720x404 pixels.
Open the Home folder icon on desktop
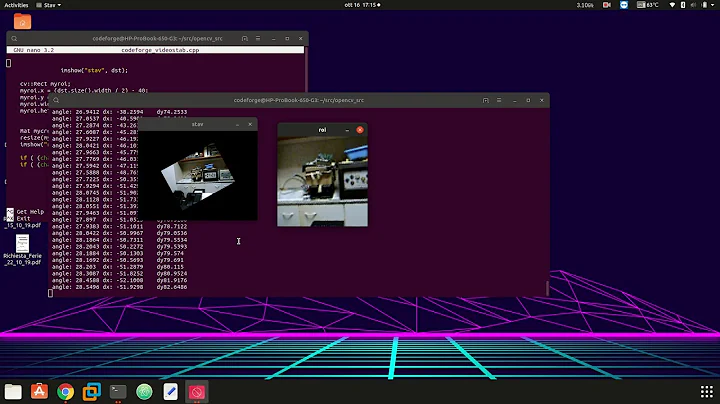coord(22,21)
